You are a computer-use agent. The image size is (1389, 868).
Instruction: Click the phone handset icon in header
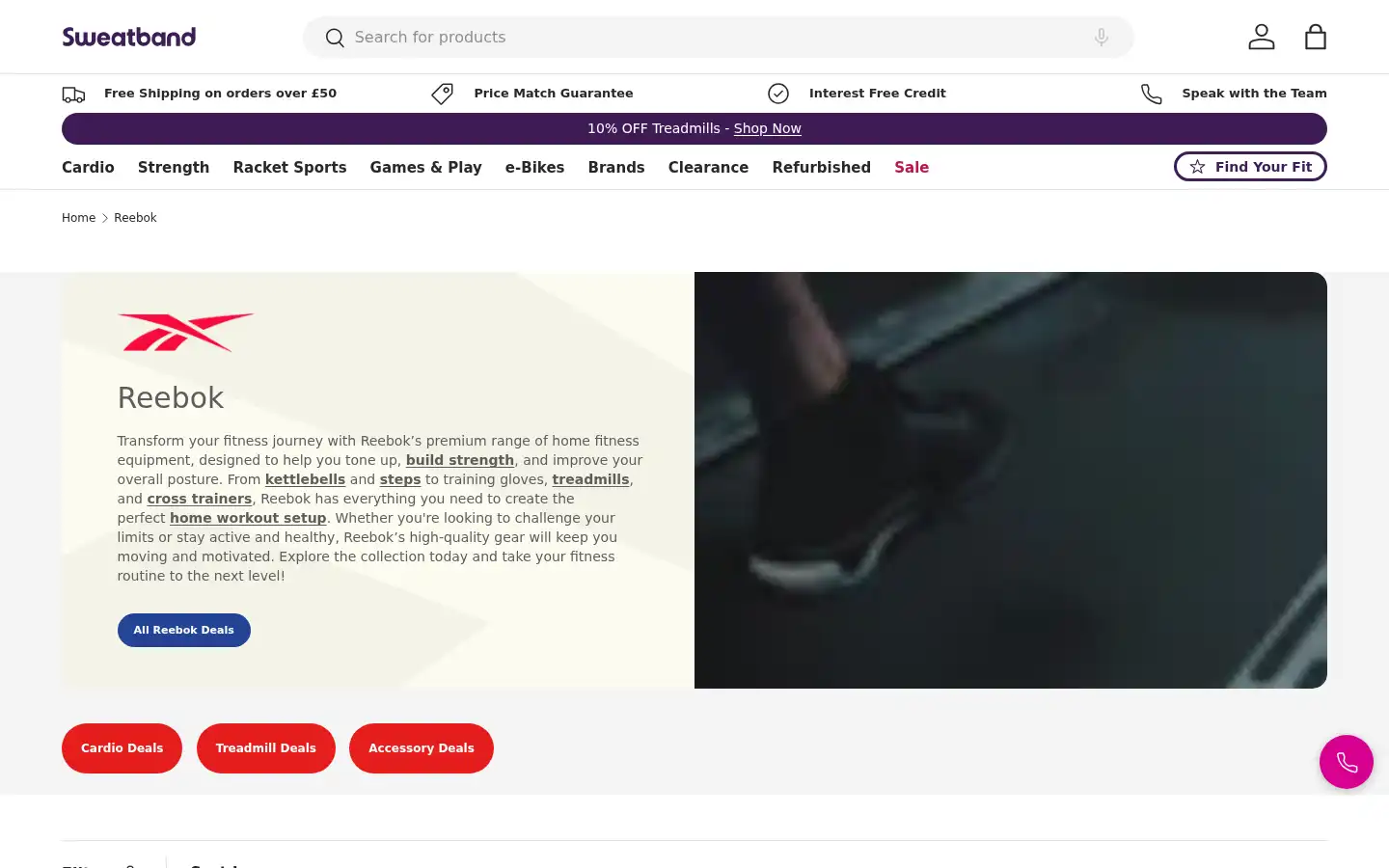1152,94
